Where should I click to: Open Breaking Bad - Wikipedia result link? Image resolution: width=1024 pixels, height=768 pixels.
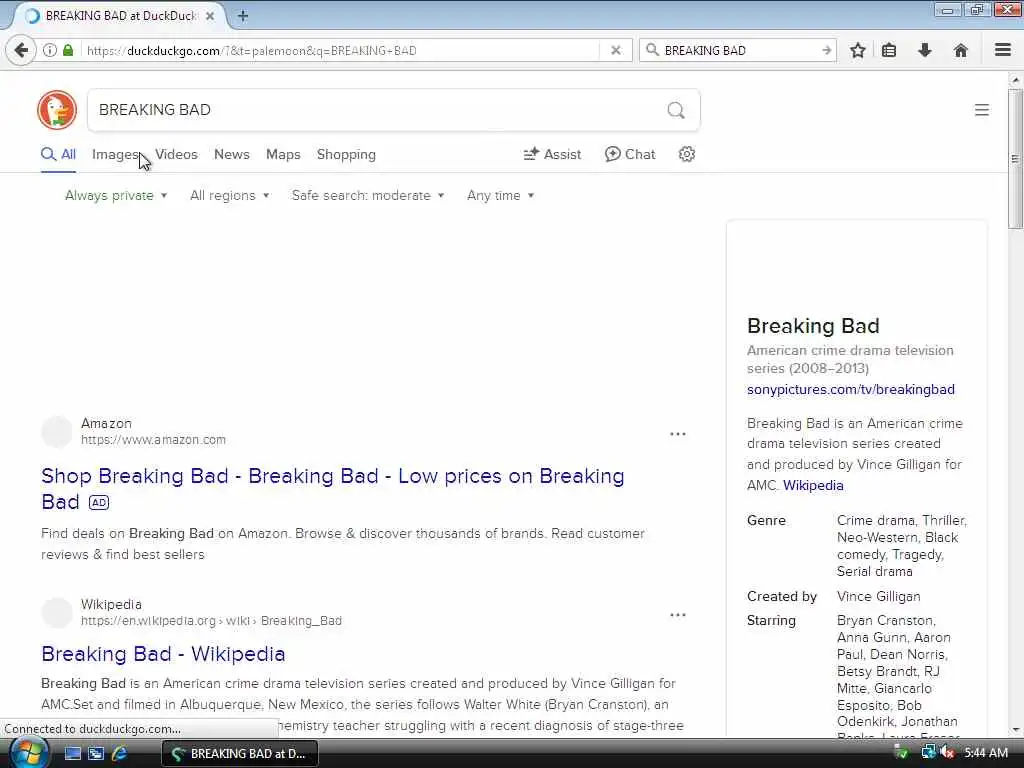pyautogui.click(x=163, y=654)
